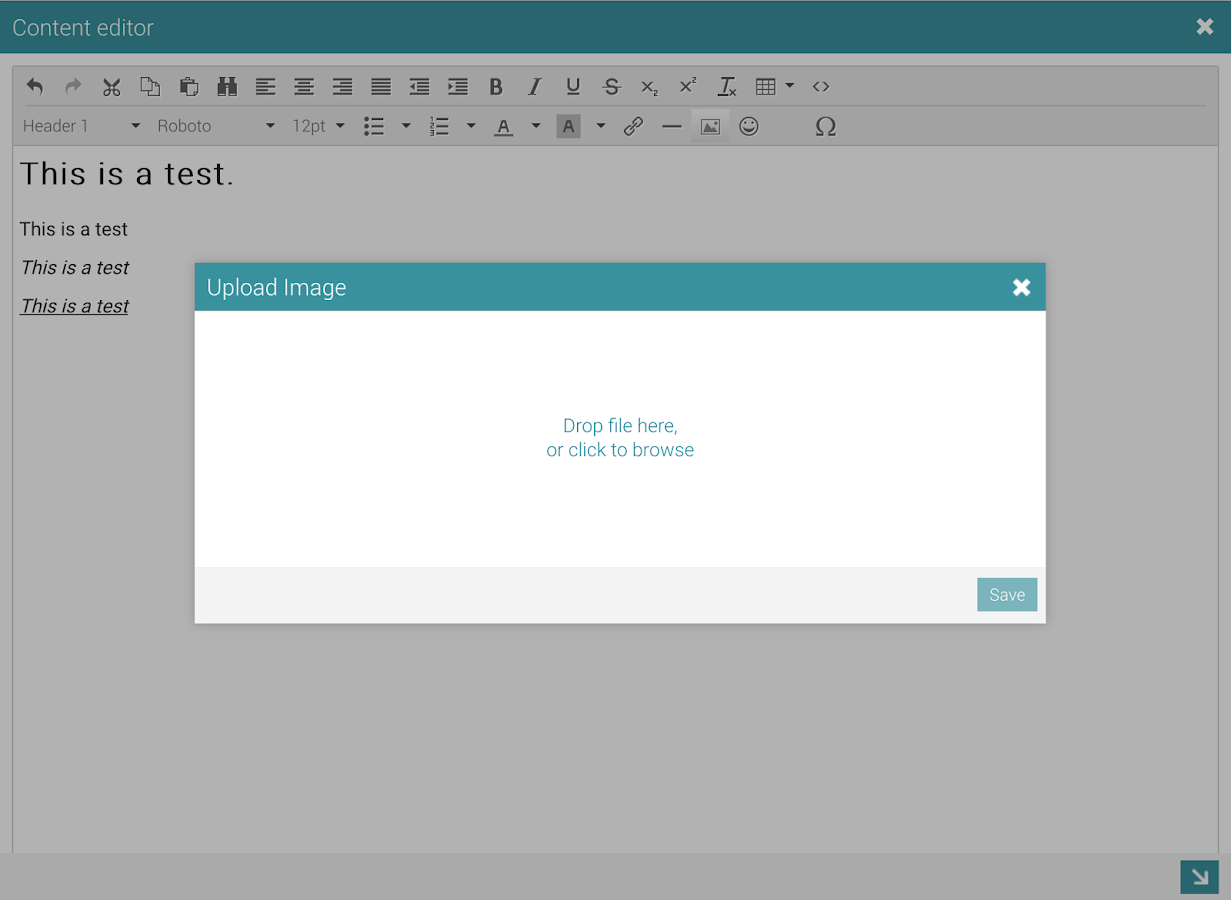Click the Paste clipboard icon

[189, 87]
